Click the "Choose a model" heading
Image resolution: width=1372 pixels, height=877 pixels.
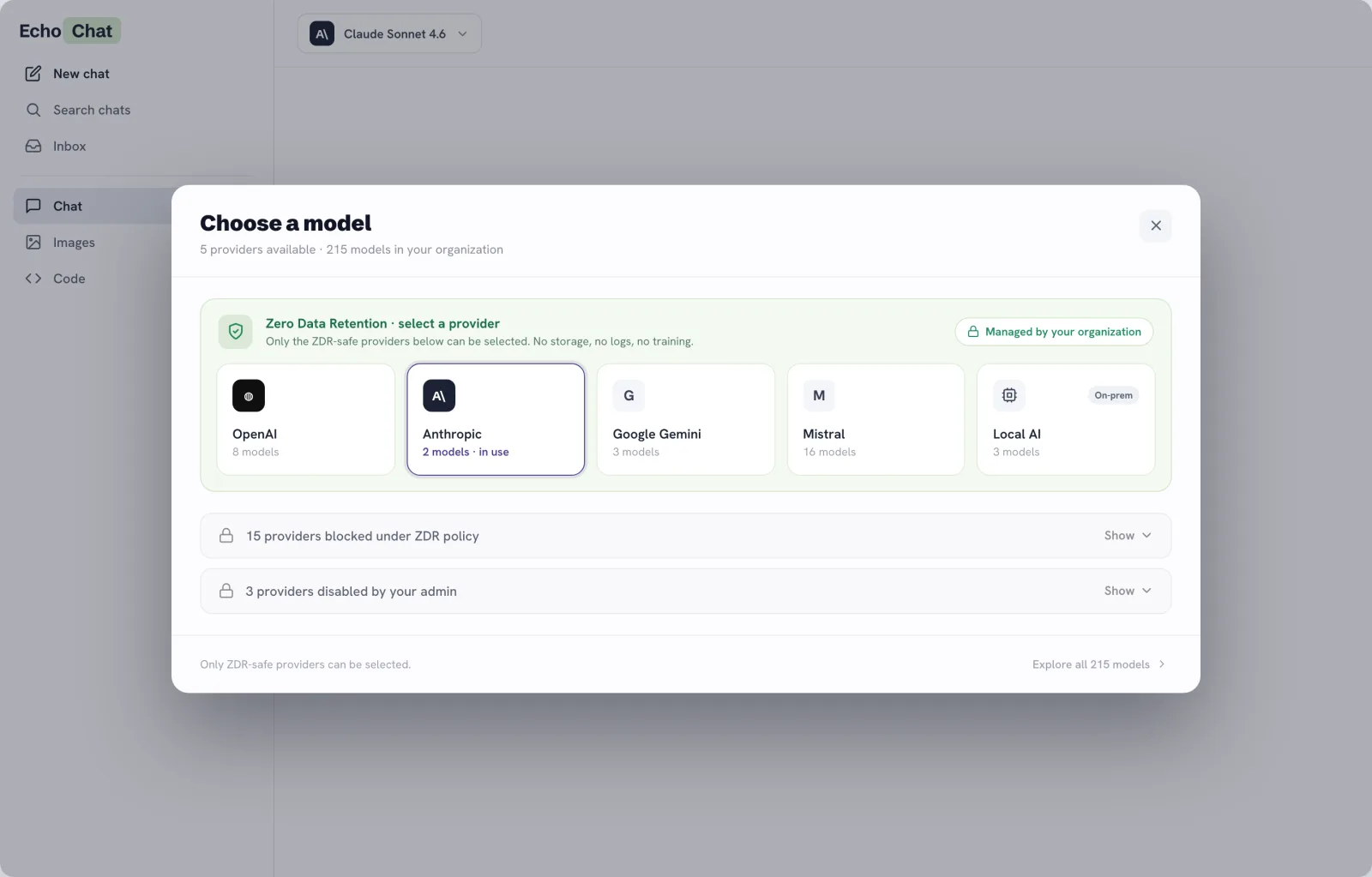(x=286, y=223)
